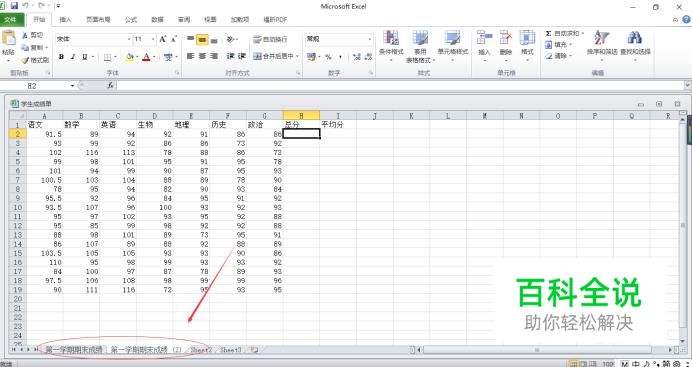Open the Name Box dropdown next to H2
692x367 pixels.
(72, 86)
